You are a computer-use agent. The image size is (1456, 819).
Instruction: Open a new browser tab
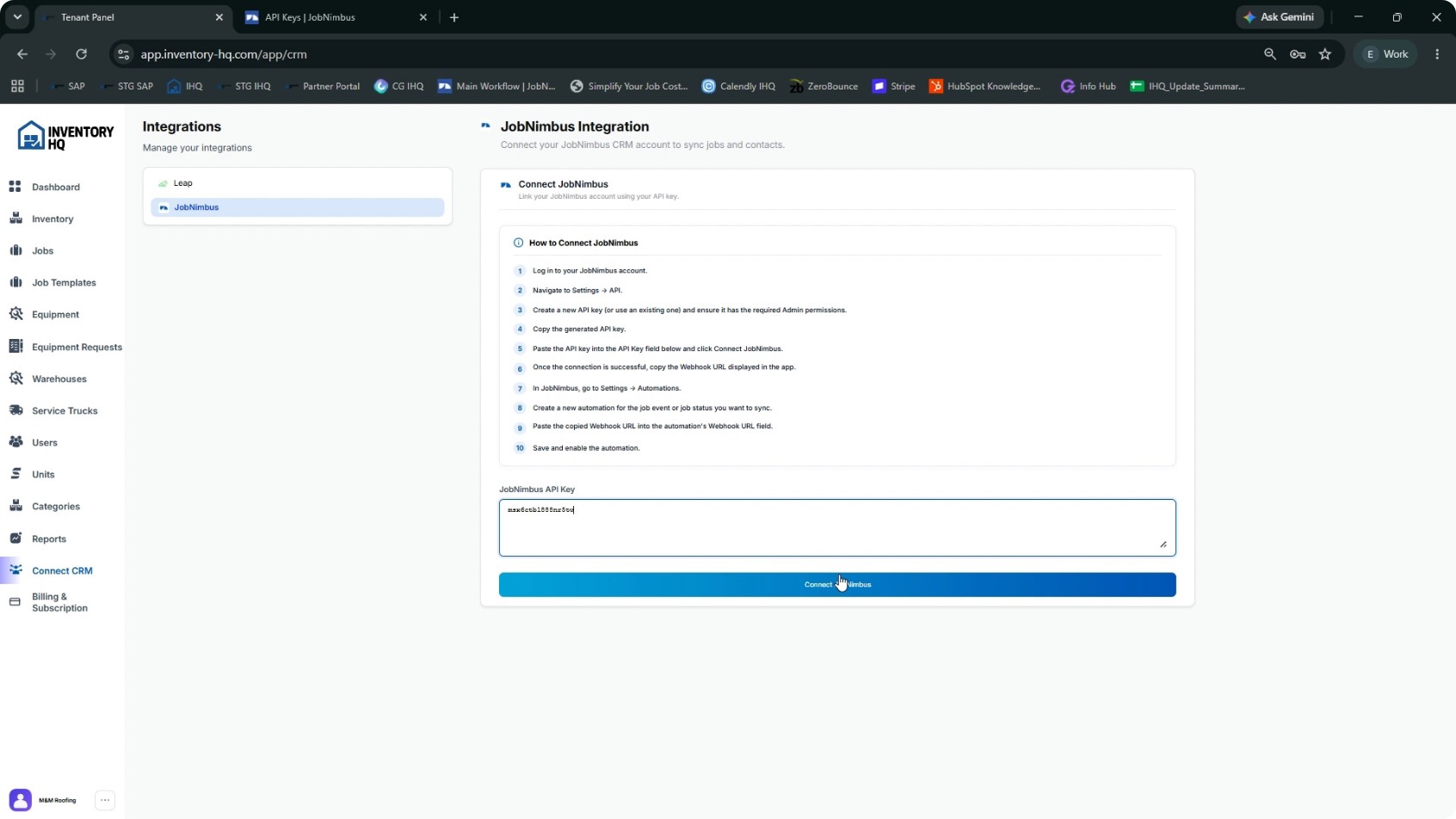454,17
